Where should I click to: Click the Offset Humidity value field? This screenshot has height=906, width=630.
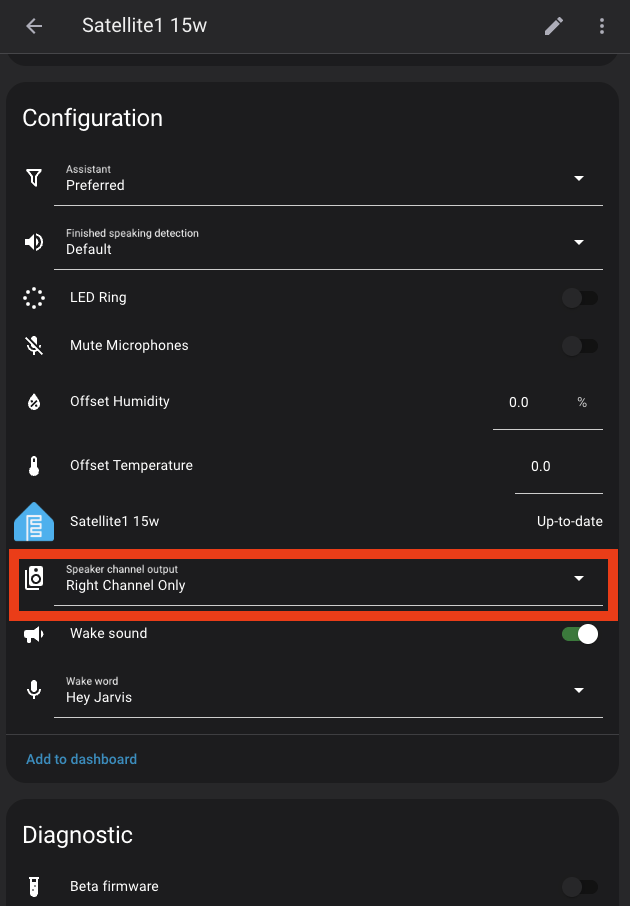click(x=548, y=403)
